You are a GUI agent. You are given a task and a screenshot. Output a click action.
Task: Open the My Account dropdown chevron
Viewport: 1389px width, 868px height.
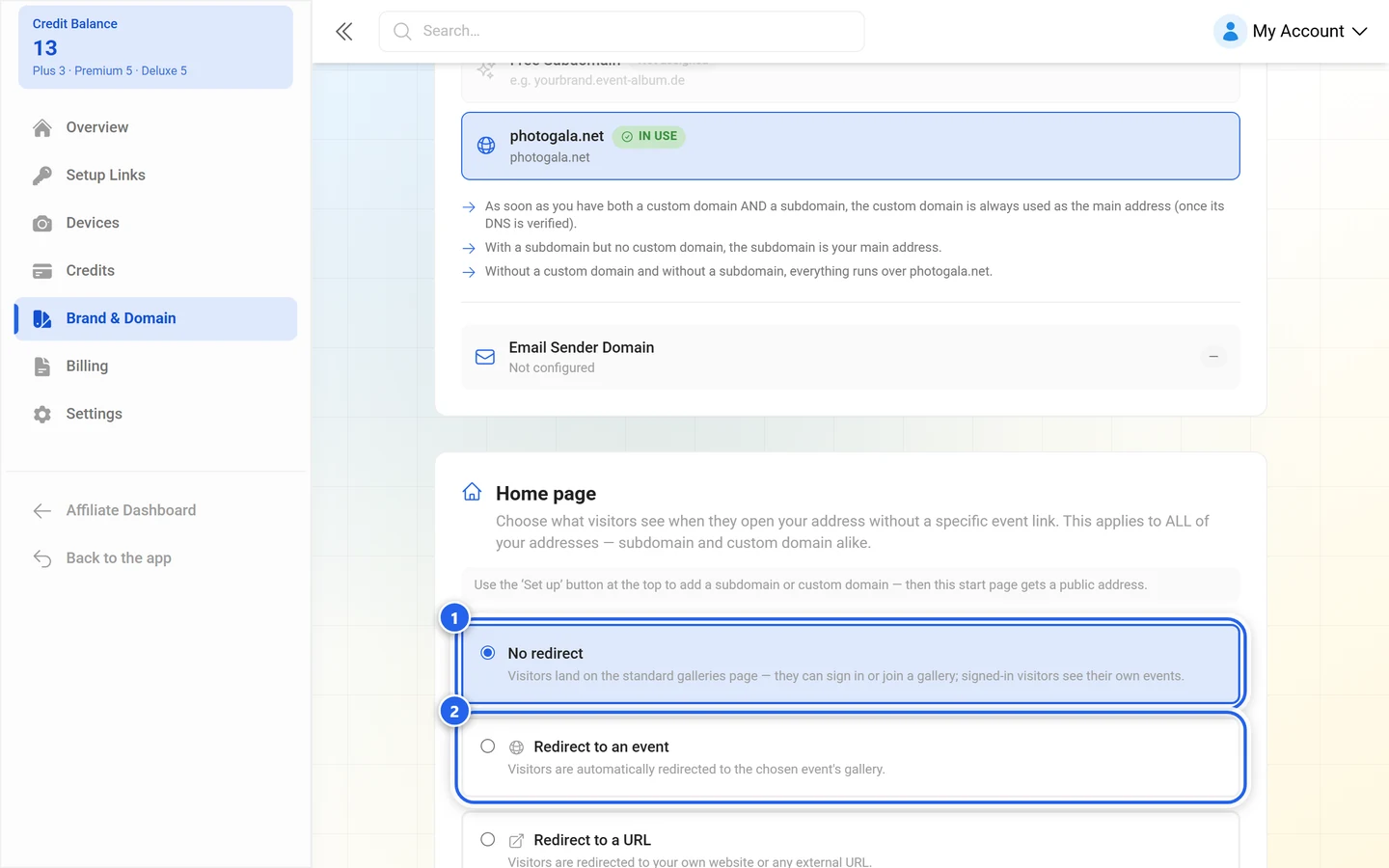coord(1360,32)
